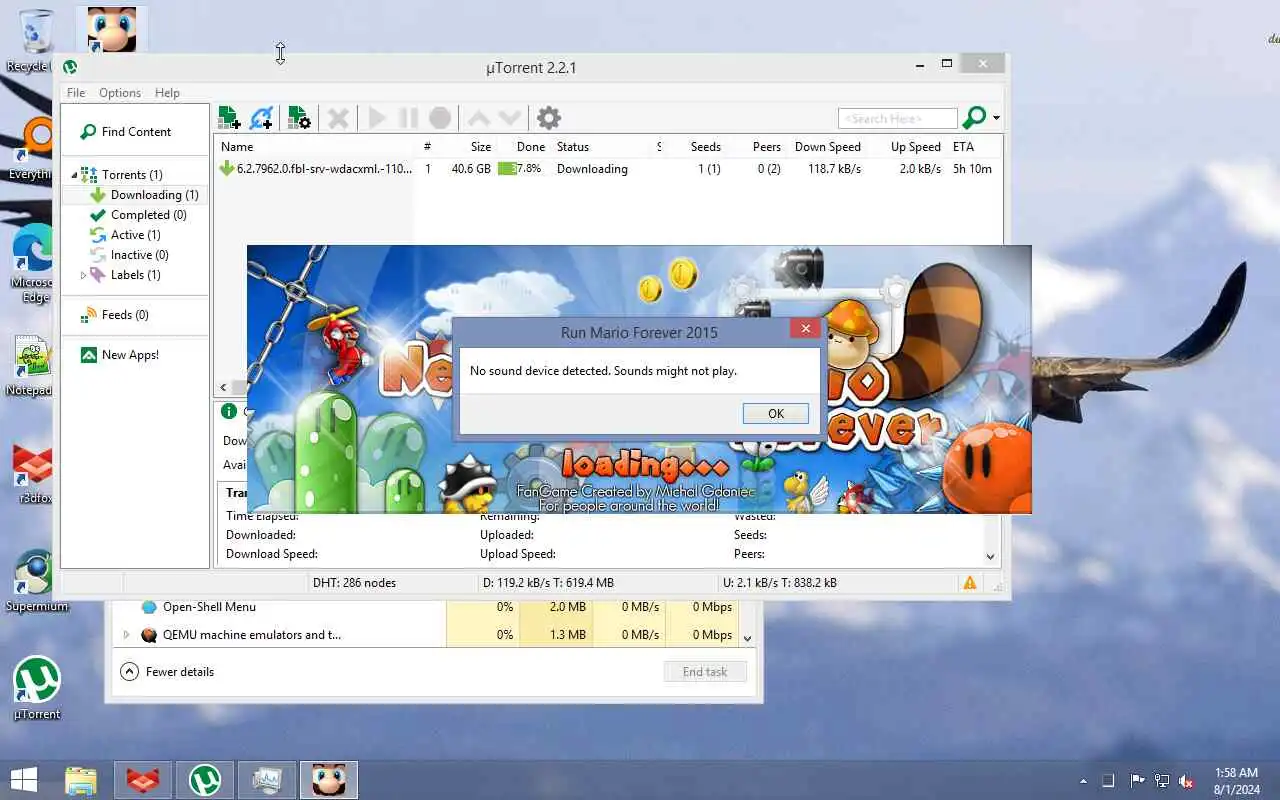Switch to Mario Forever taskbar button
1280x800 pixels.
point(329,780)
